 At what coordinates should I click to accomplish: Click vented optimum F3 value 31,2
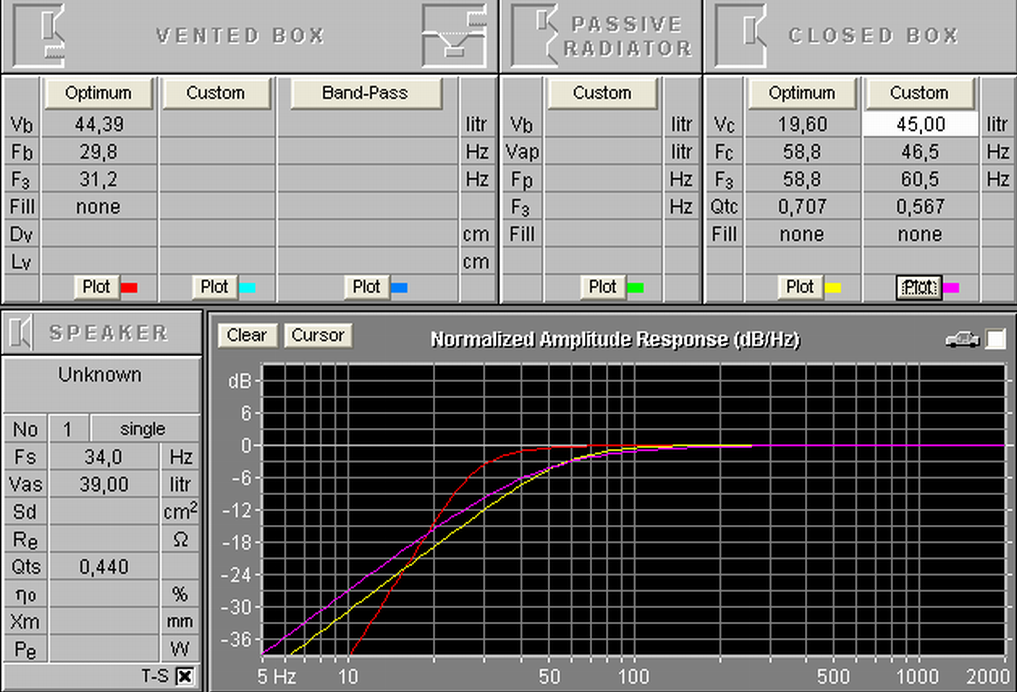(99, 179)
